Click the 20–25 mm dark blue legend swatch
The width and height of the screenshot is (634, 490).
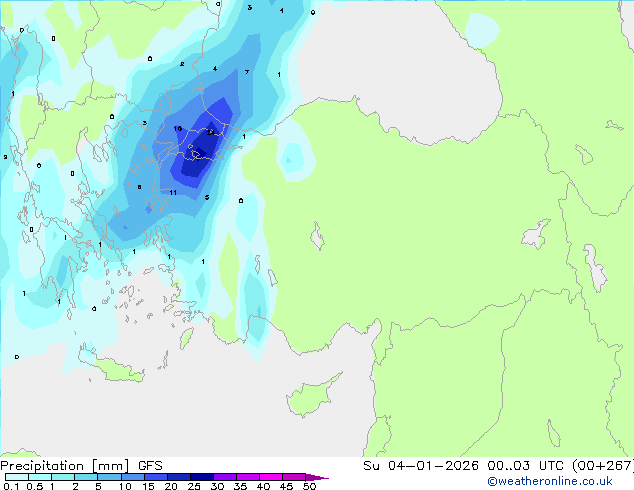coord(179,477)
